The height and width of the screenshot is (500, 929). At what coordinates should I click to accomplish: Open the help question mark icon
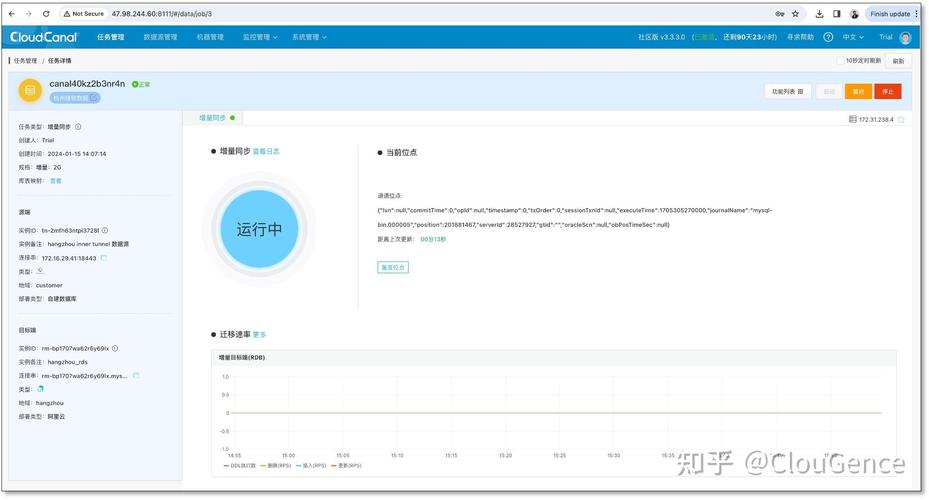[x=828, y=37]
